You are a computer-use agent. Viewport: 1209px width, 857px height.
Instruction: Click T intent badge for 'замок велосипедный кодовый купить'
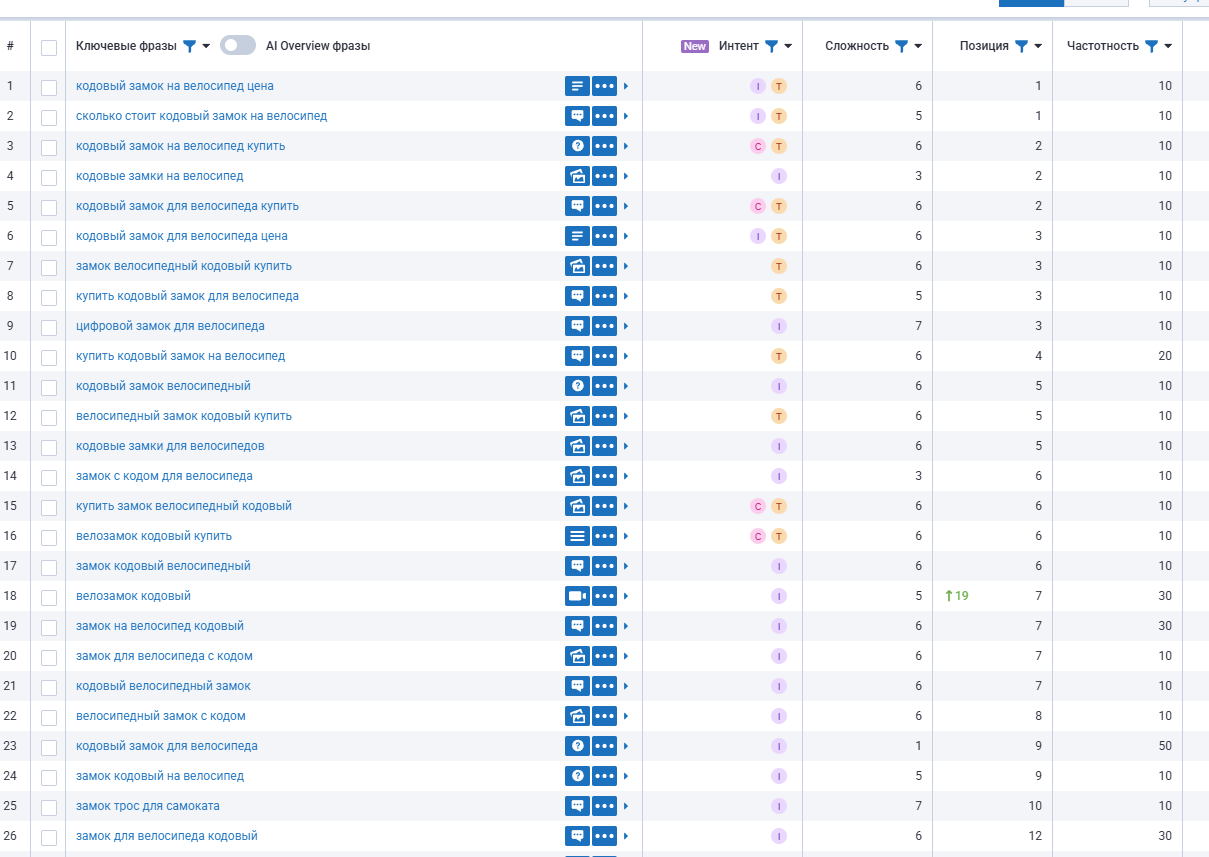[779, 266]
